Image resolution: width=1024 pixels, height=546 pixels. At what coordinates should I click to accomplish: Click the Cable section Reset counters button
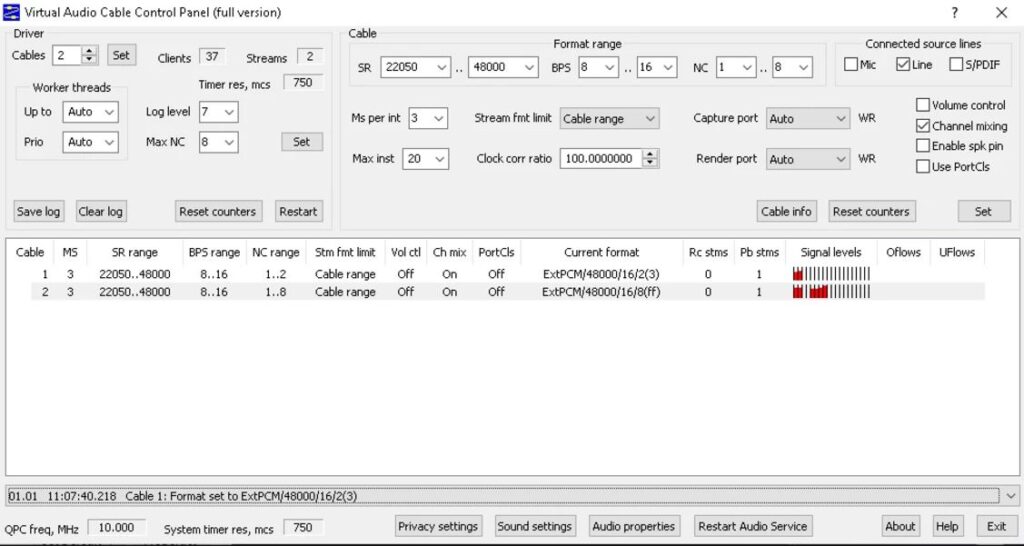pyautogui.click(x=872, y=211)
